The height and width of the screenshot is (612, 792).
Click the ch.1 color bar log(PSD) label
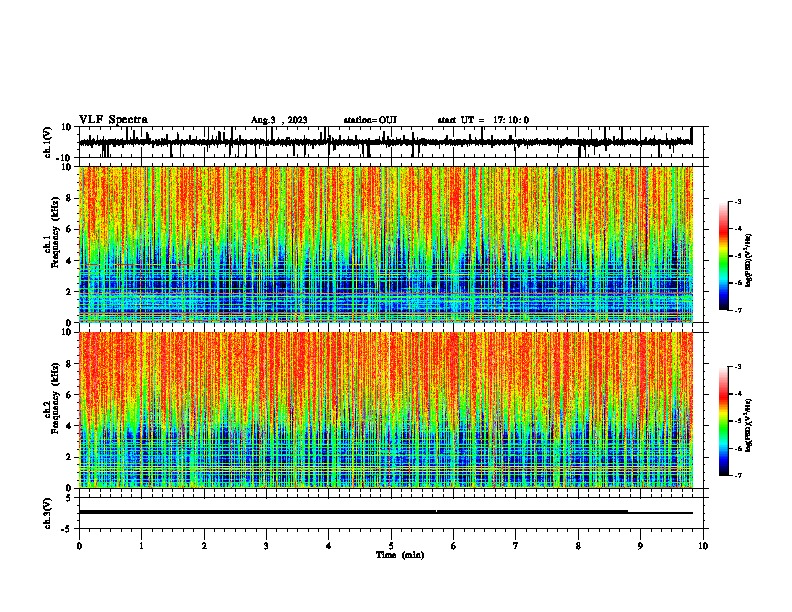(x=749, y=261)
